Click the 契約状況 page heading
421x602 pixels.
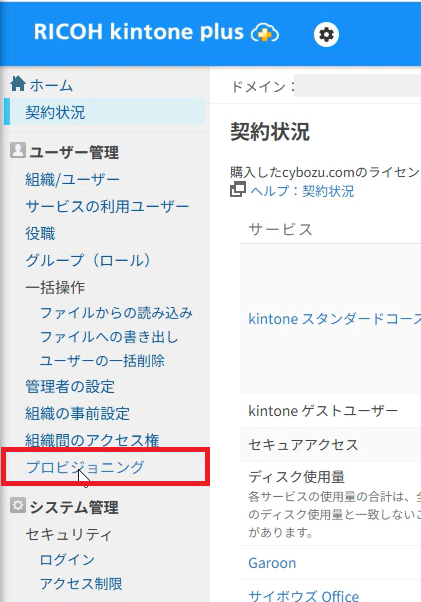(270, 132)
